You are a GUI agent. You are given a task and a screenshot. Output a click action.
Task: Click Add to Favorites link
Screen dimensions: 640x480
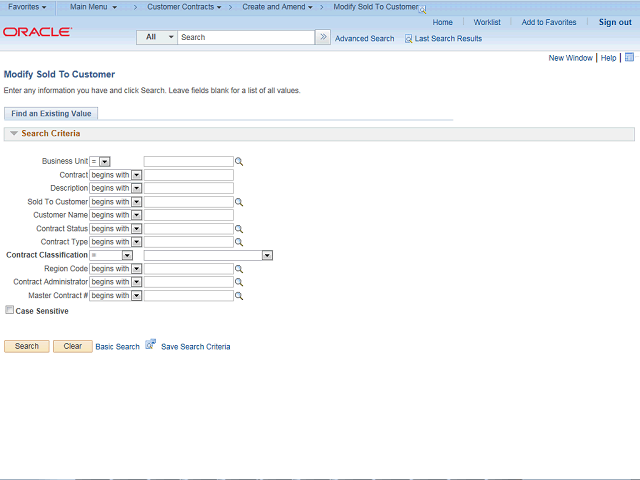coord(549,22)
